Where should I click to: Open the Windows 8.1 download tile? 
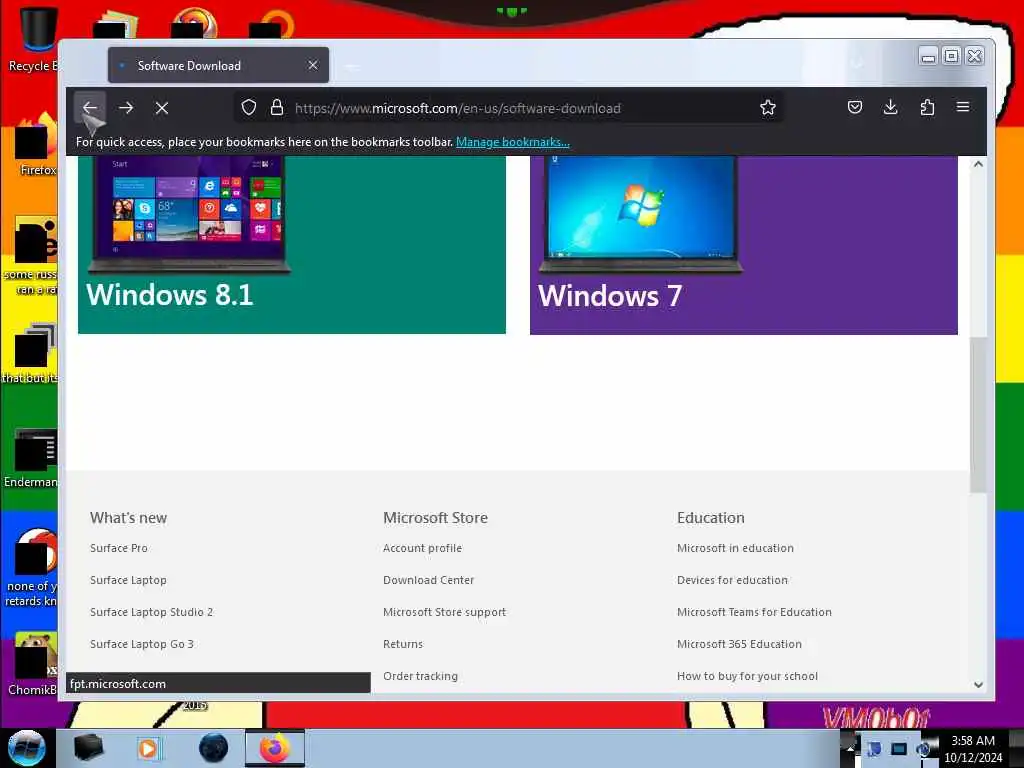(x=292, y=245)
